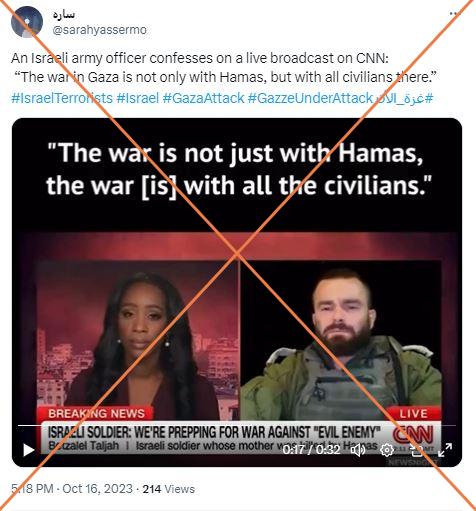Open the tweet's three-dot more menu
The height and width of the screenshot is (511, 476).
(x=454, y=14)
